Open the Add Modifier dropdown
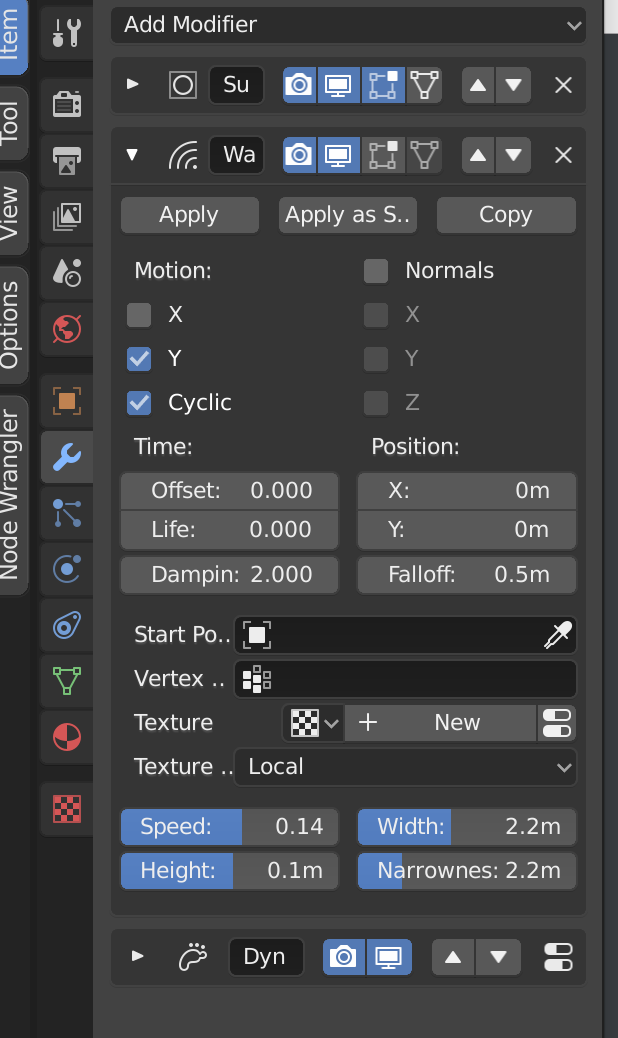This screenshot has height=1038, width=618. (348, 24)
